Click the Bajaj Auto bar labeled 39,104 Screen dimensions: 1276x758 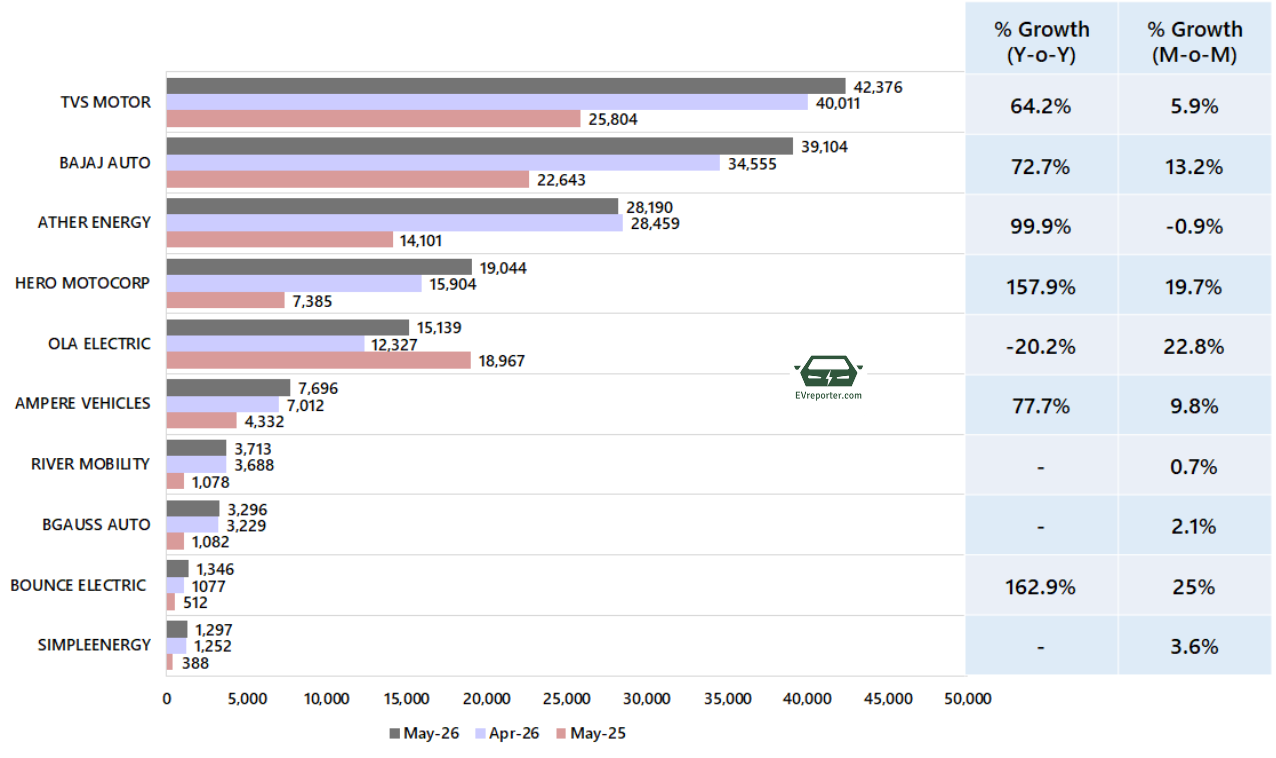tap(480, 146)
